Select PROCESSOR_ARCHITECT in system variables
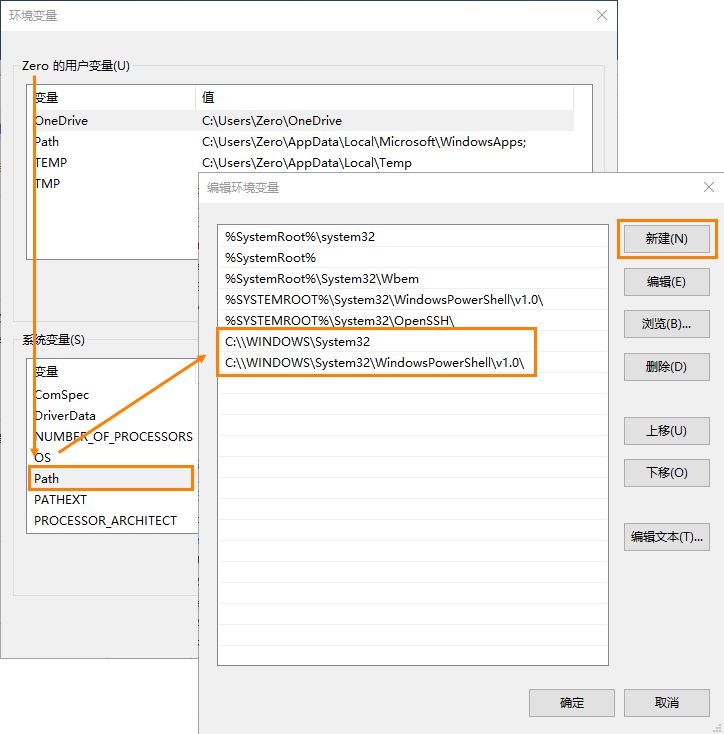 point(112,521)
